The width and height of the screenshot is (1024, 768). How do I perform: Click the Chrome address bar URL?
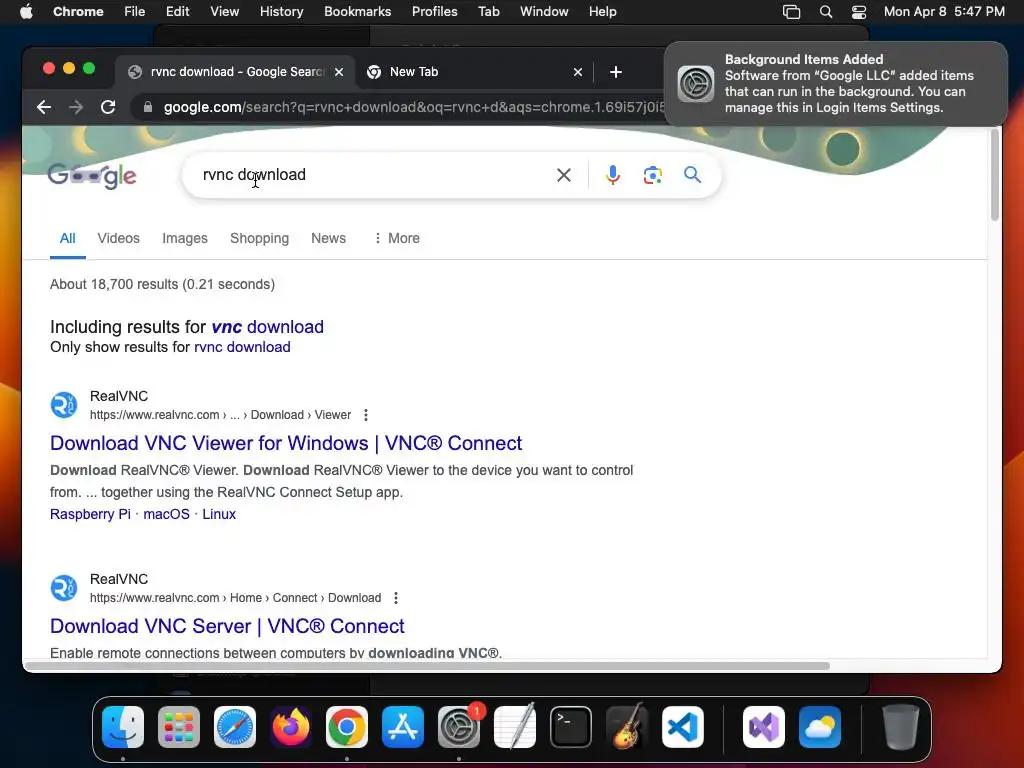[x=413, y=107]
